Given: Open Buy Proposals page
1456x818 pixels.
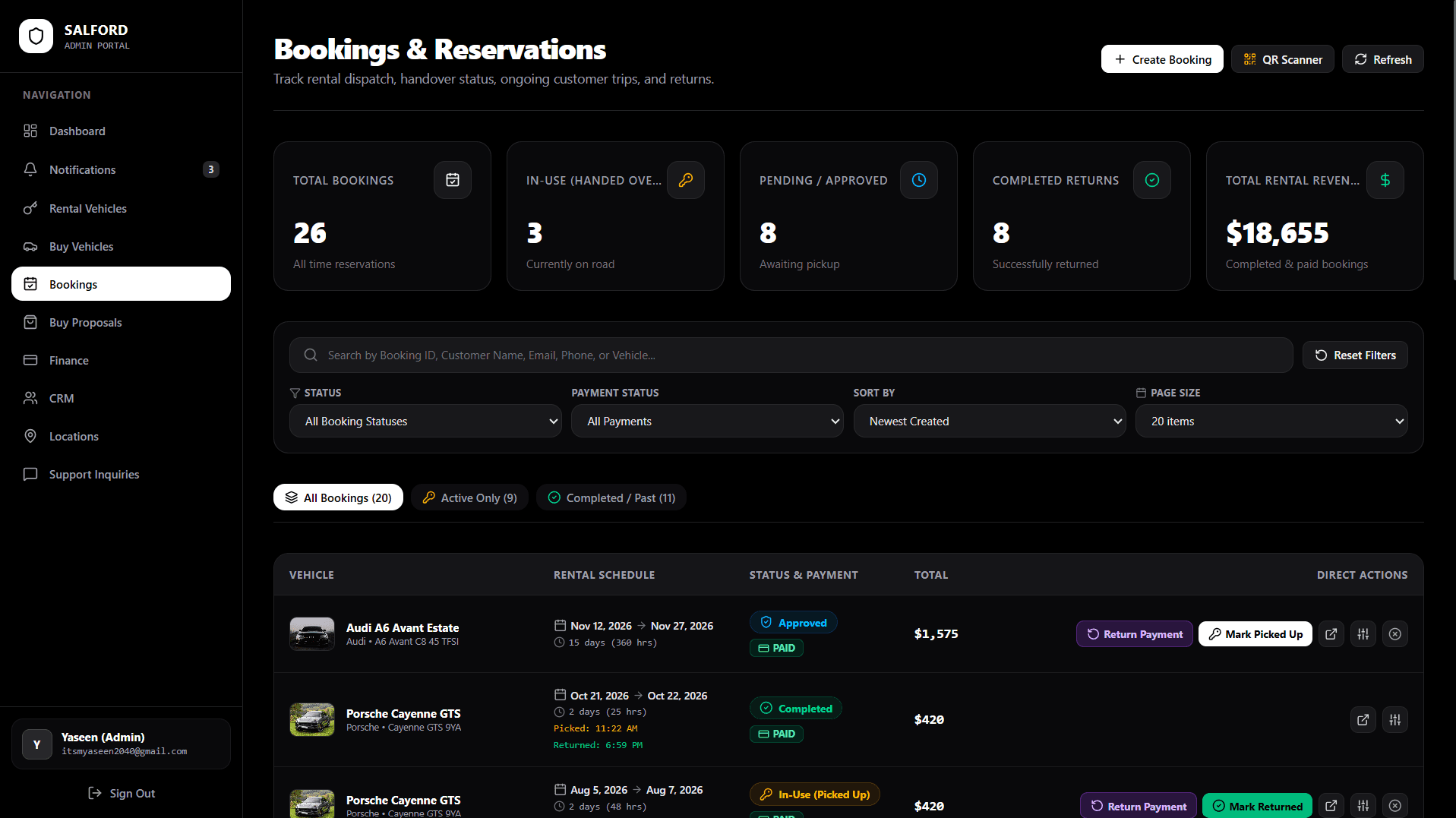Looking at the screenshot, I should 121,322.
